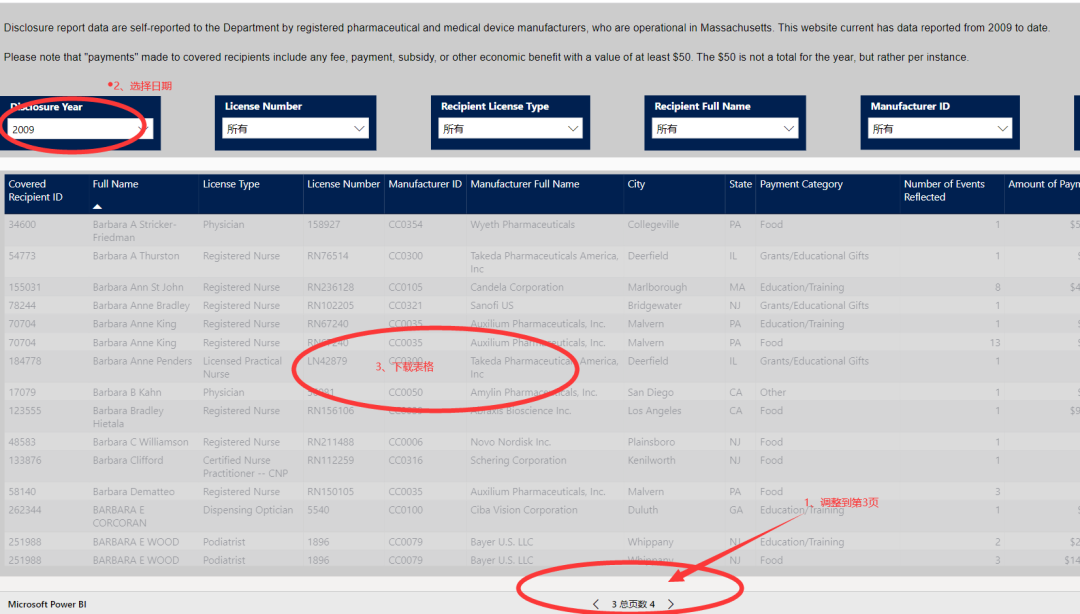Expand the Manufacturer ID filter dropdown

click(x=939, y=128)
